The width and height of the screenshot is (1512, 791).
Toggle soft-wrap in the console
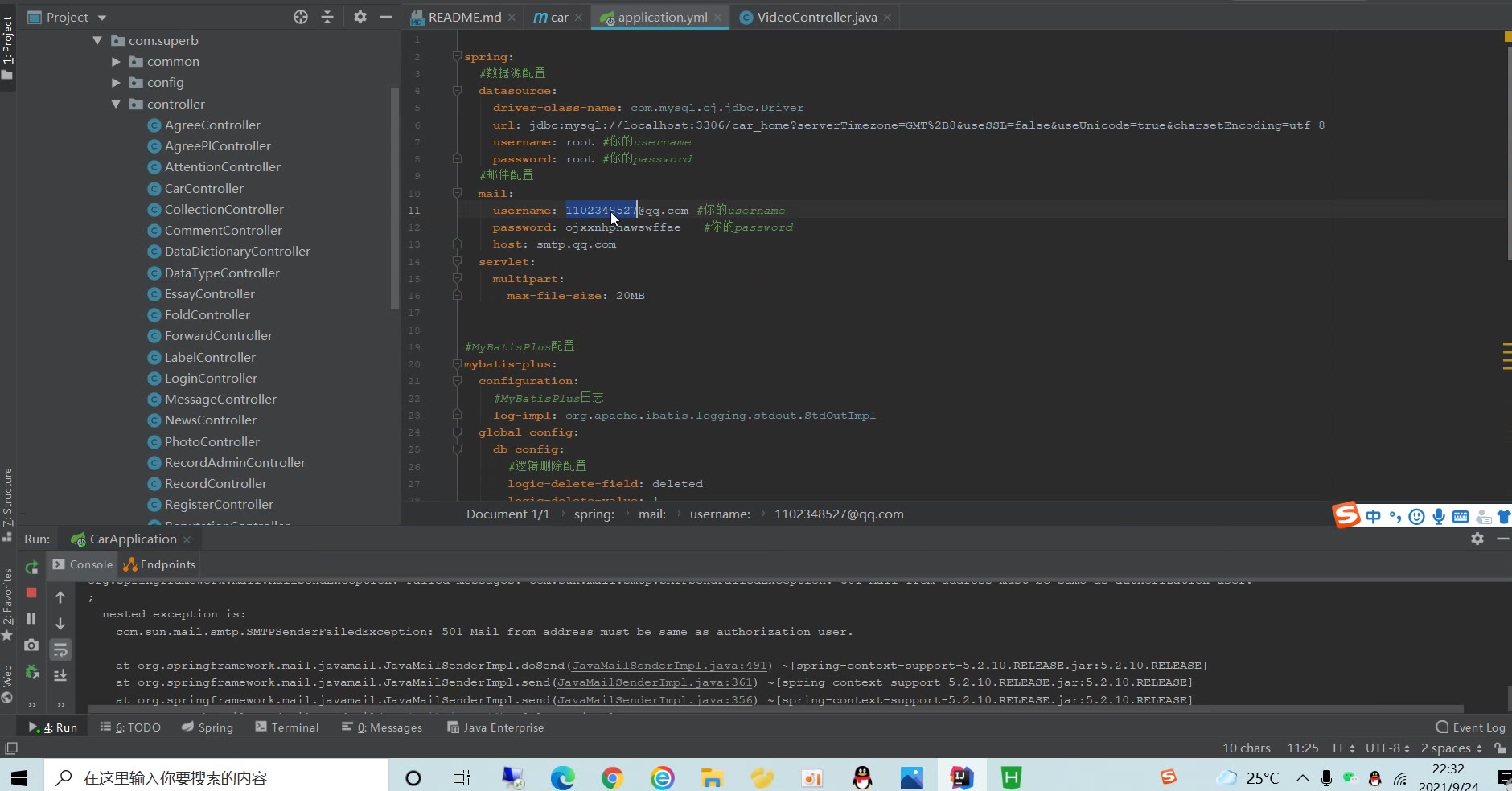pyautogui.click(x=60, y=650)
